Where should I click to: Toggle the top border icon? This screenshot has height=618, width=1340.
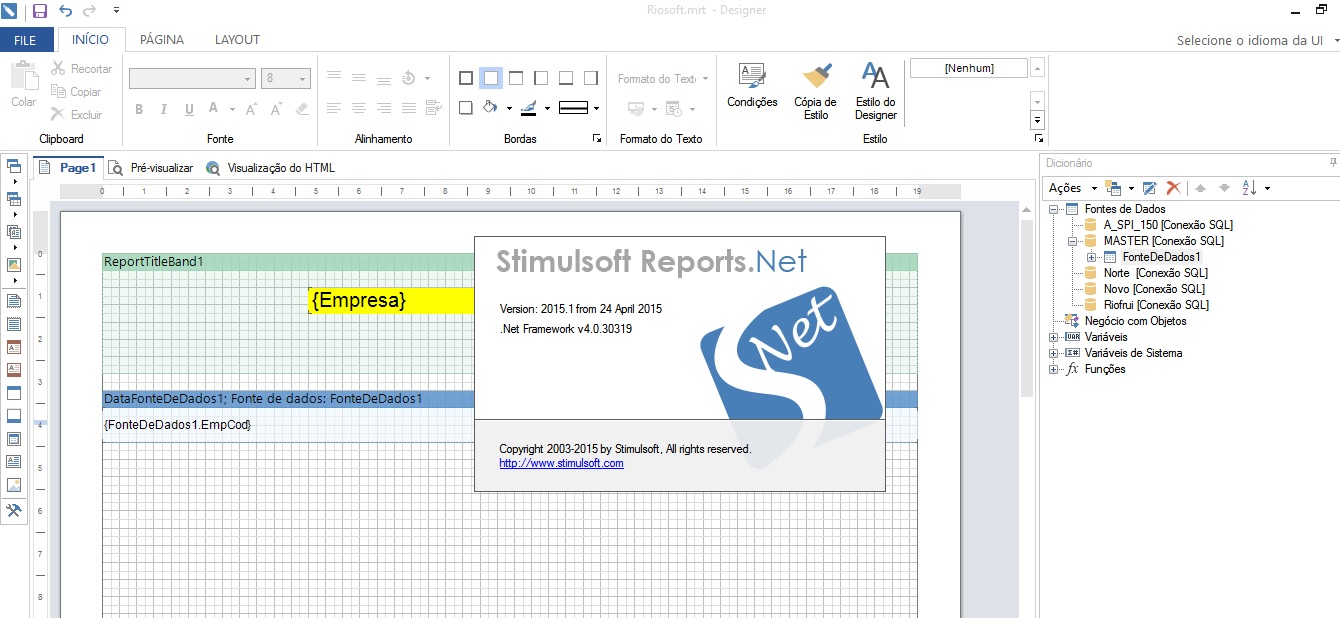click(516, 78)
